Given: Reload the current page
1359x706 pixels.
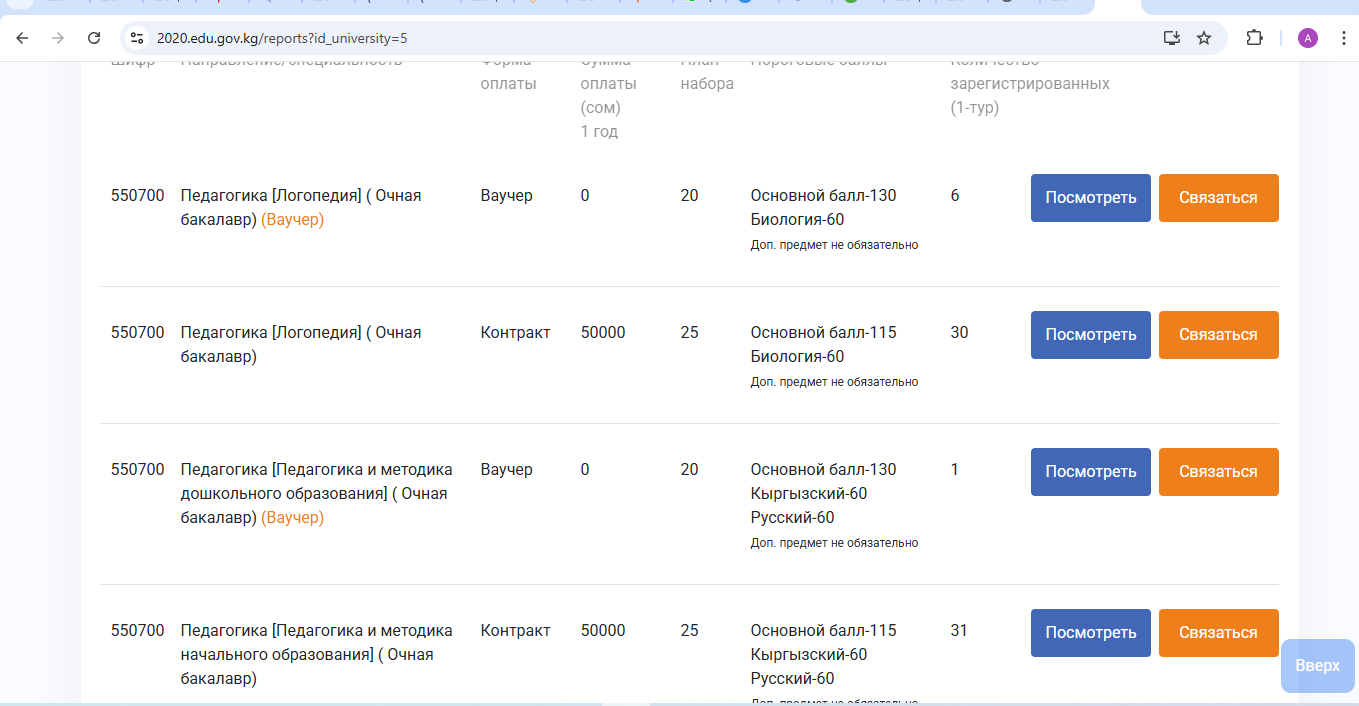Looking at the screenshot, I should (x=94, y=38).
